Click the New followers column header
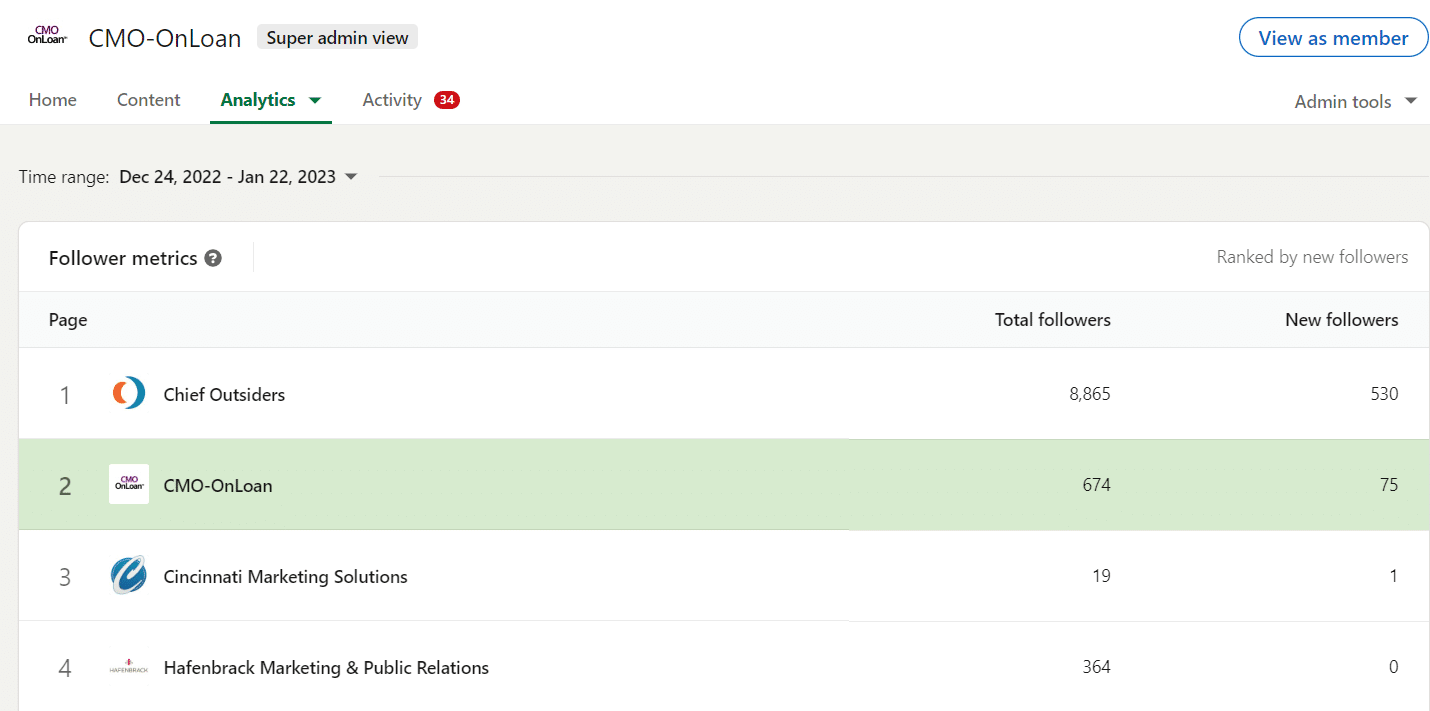The width and height of the screenshot is (1430, 711). click(x=1342, y=320)
